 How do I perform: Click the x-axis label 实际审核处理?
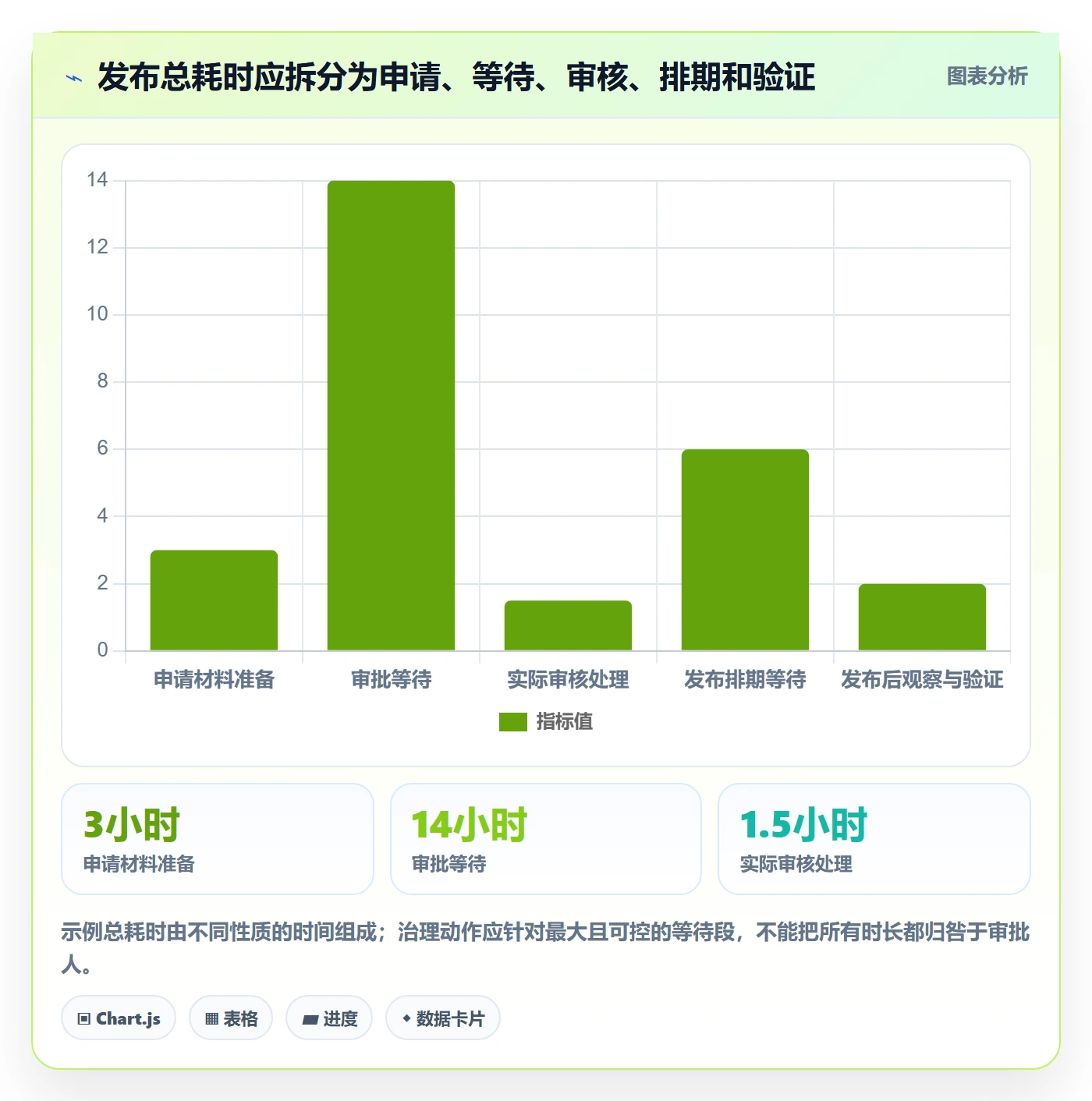(568, 680)
